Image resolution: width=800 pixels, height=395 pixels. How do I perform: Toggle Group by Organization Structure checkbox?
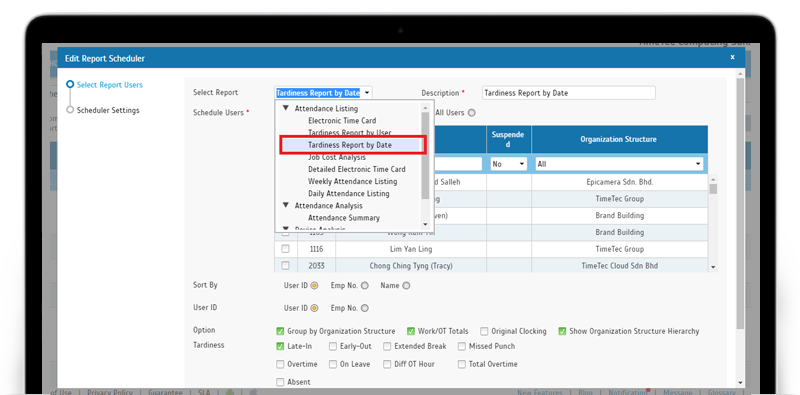280,331
